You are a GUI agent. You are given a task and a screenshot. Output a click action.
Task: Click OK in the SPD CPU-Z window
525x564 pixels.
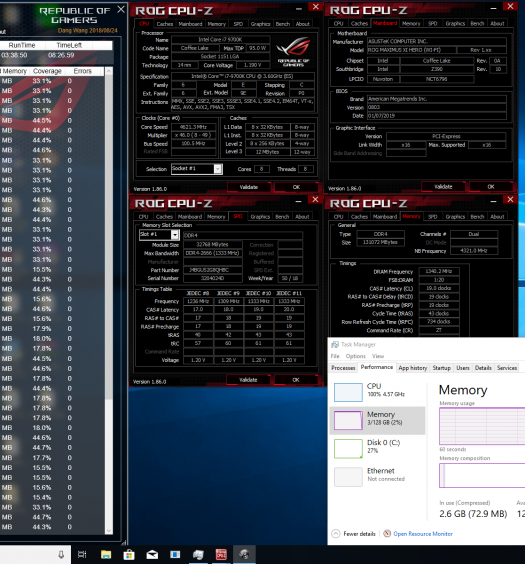coord(296,380)
